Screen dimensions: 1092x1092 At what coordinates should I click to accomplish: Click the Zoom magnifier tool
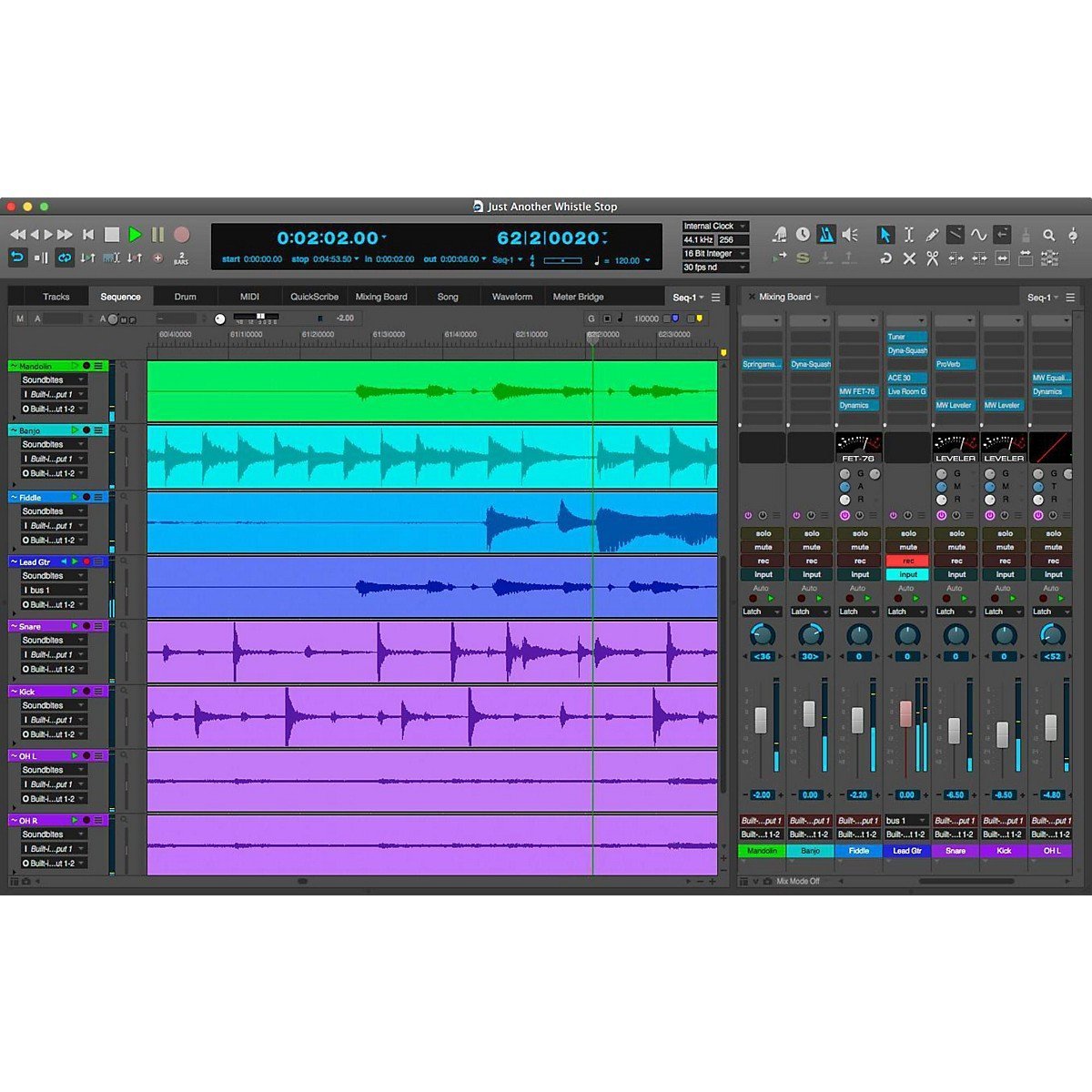point(1049,235)
